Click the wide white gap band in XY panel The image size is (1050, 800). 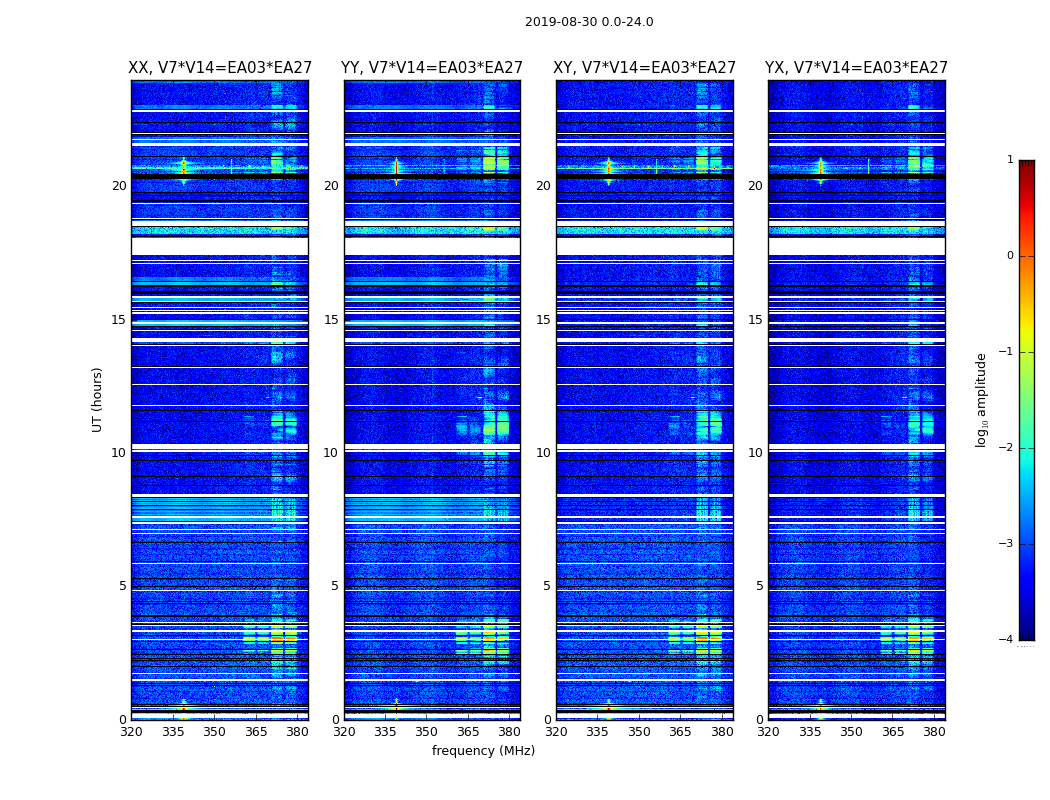[x=645, y=246]
